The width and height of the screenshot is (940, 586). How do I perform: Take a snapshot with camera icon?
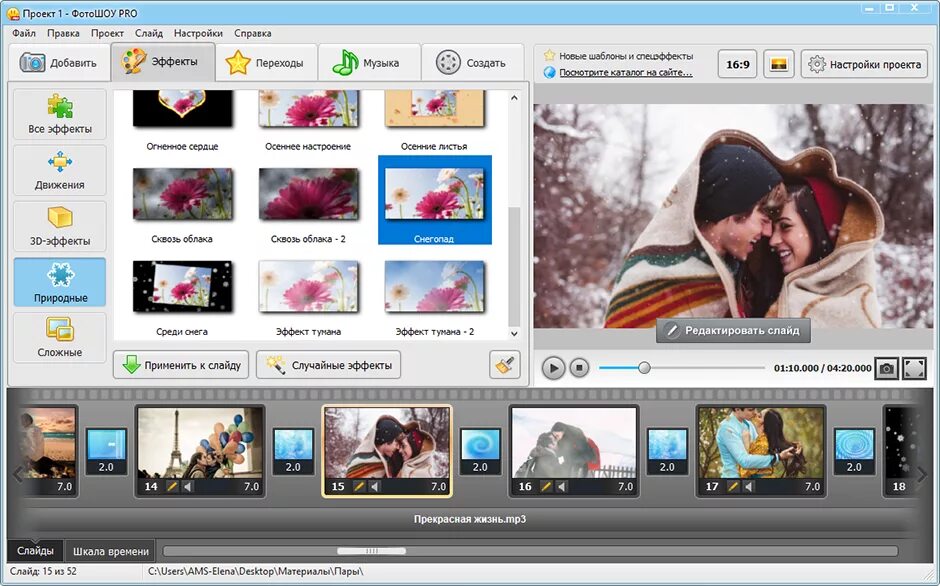(887, 368)
